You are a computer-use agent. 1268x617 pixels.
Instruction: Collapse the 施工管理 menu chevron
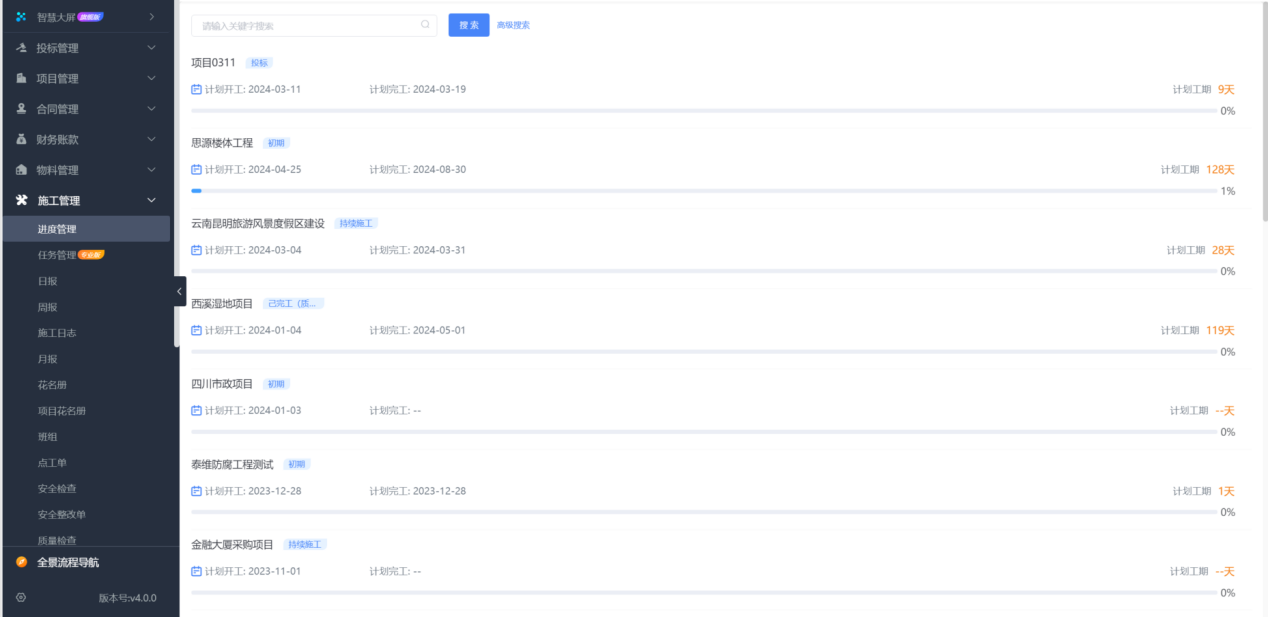tap(152, 201)
